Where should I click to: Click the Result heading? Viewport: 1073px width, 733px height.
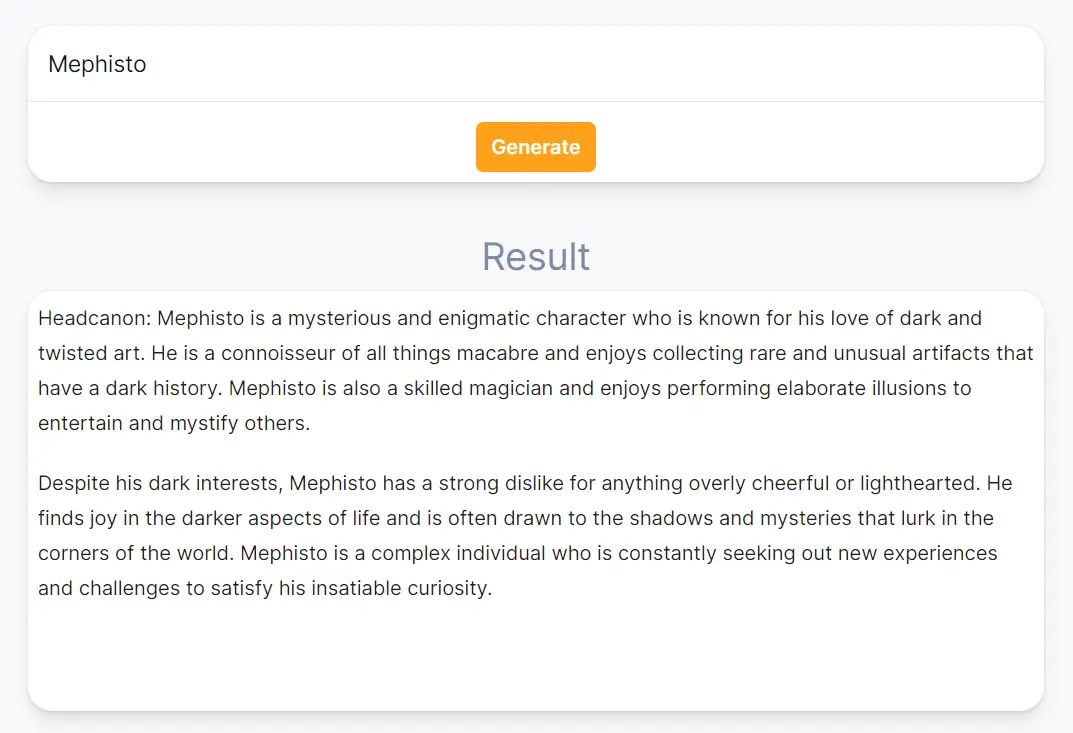pyautogui.click(x=536, y=257)
